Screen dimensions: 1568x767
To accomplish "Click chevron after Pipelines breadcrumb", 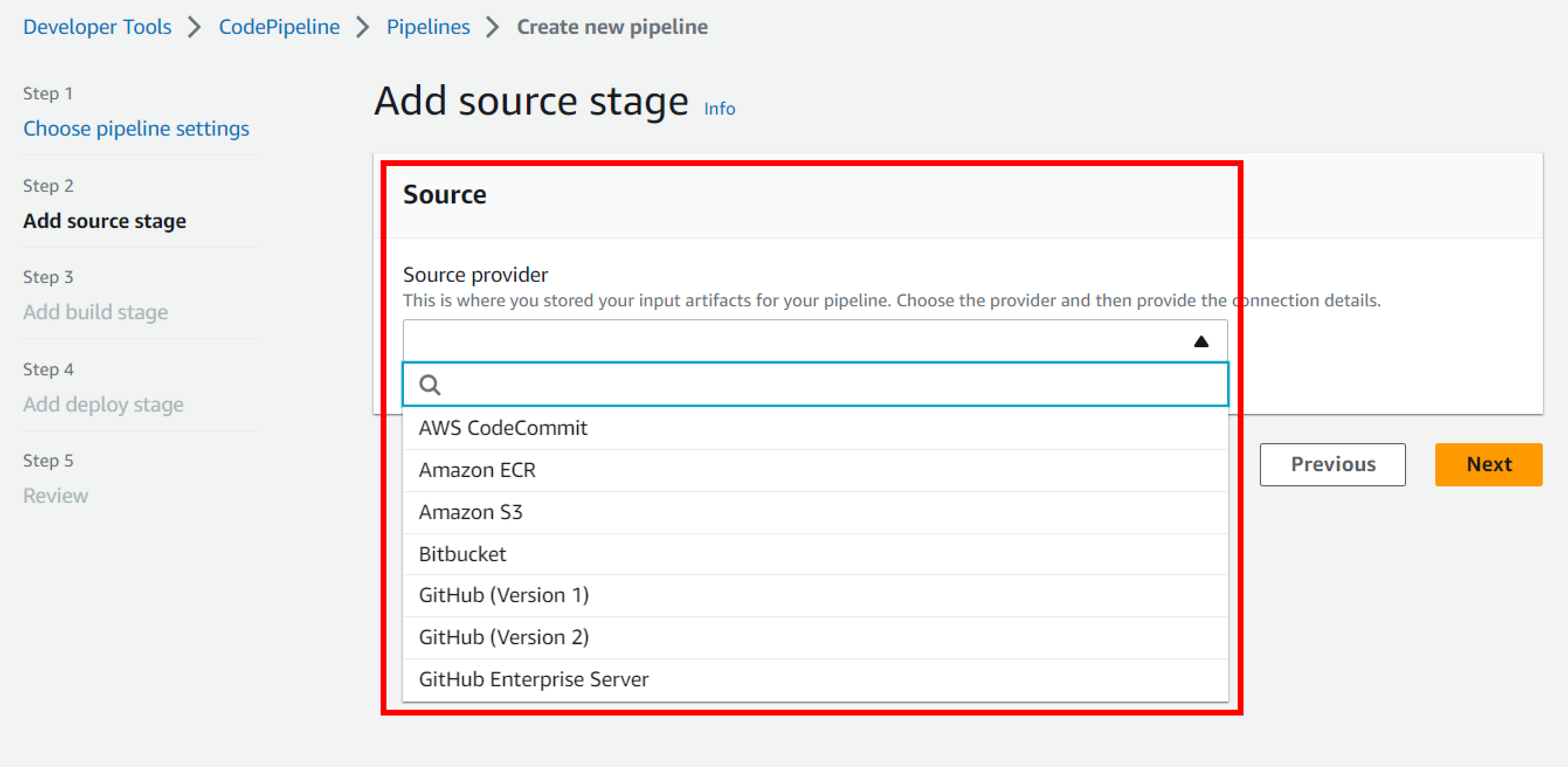I will pyautogui.click(x=492, y=27).
